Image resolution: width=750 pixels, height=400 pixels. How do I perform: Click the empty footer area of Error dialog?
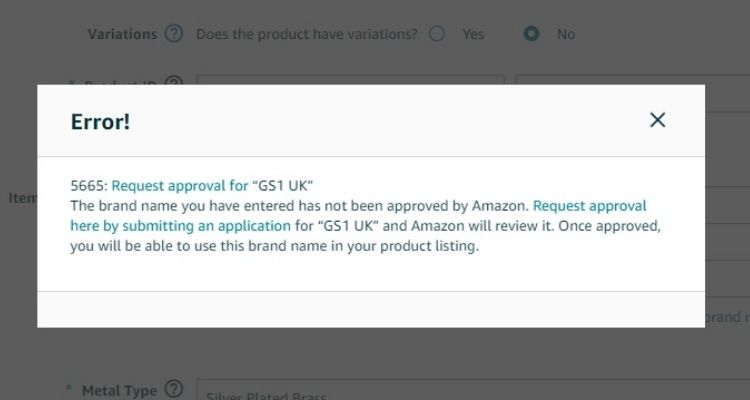[x=370, y=309]
